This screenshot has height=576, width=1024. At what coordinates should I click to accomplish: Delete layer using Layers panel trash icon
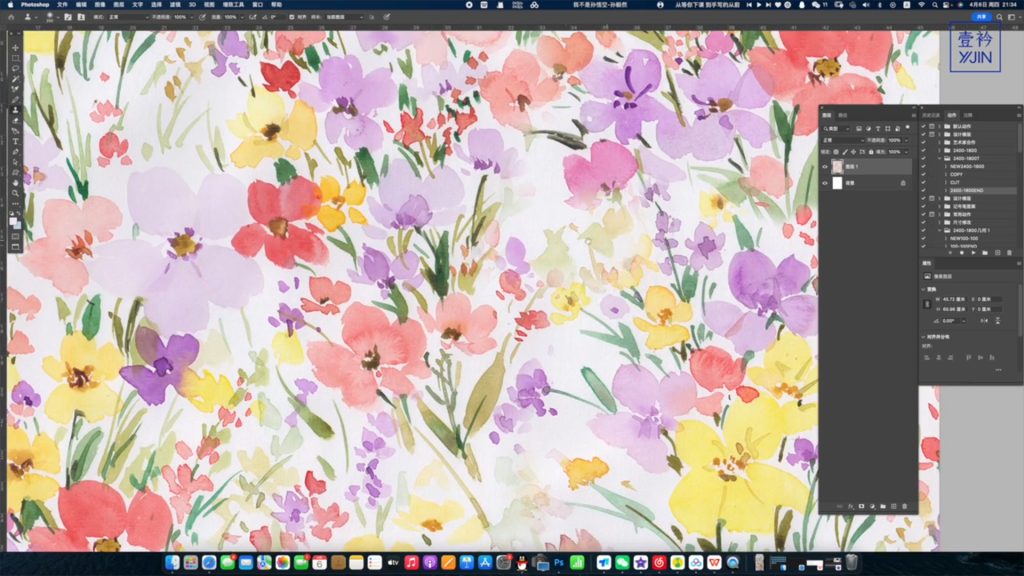[x=905, y=507]
